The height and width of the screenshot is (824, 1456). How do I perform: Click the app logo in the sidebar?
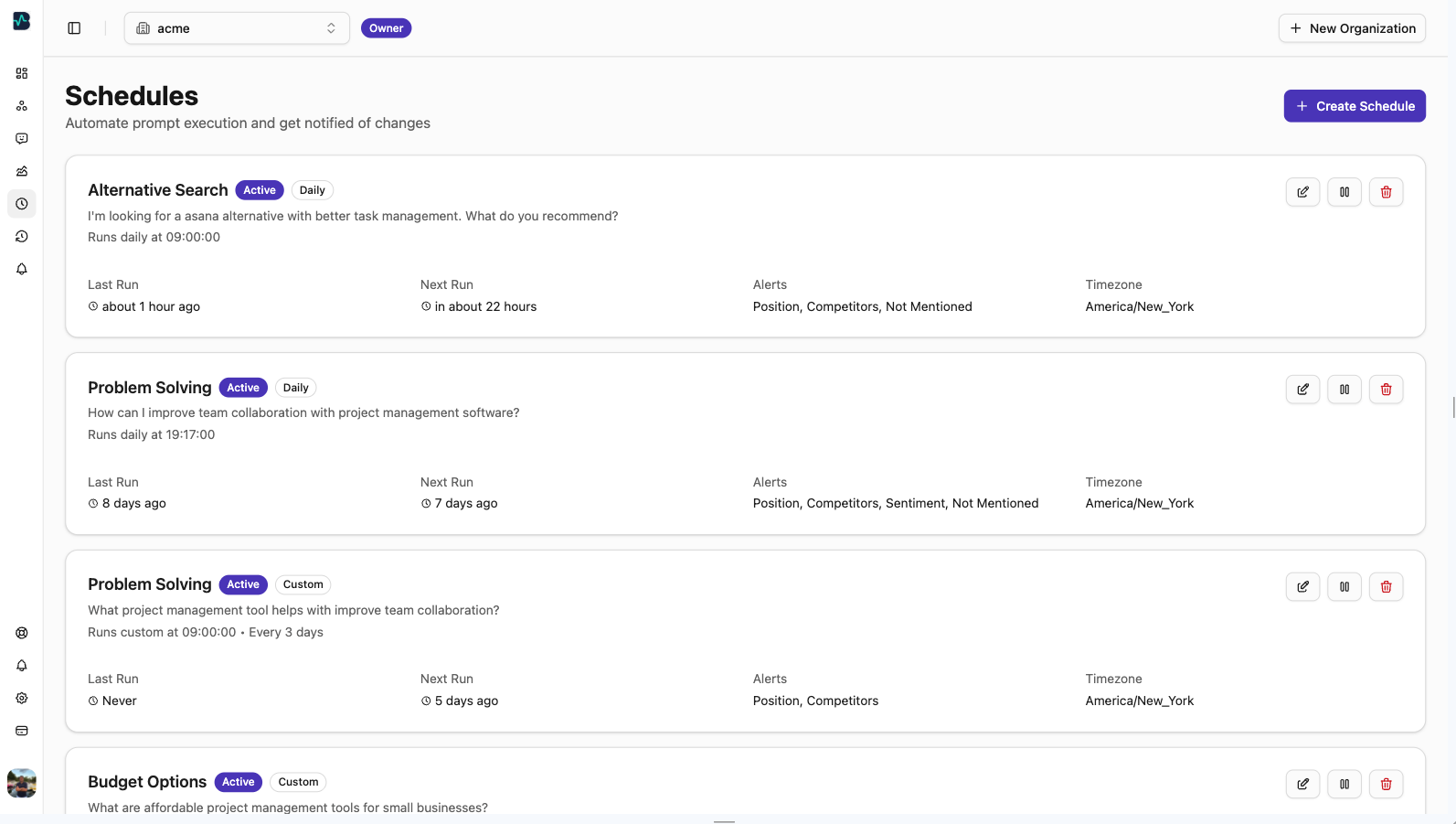[21, 20]
